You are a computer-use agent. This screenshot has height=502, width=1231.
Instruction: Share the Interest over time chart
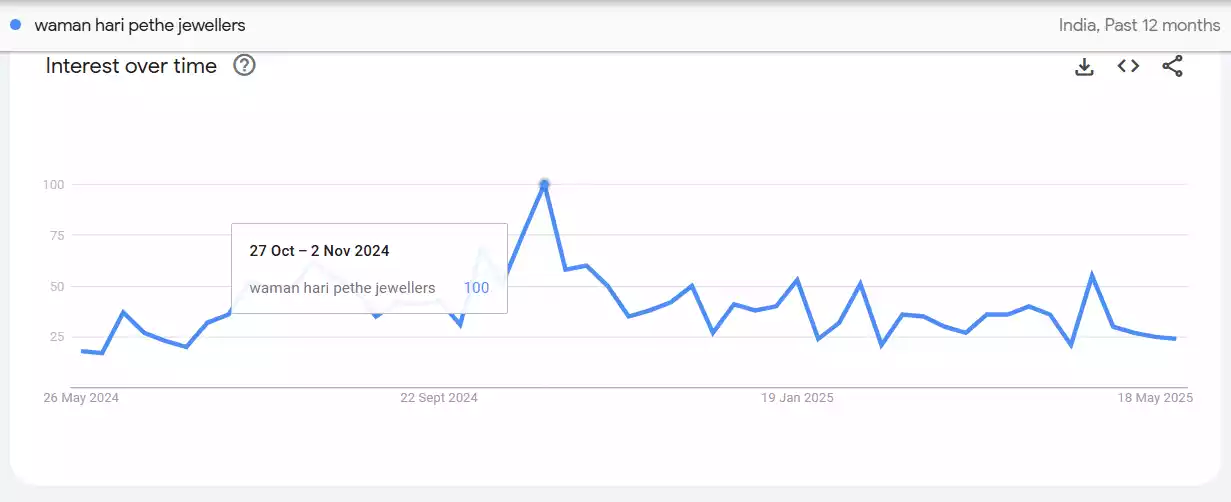click(1172, 67)
